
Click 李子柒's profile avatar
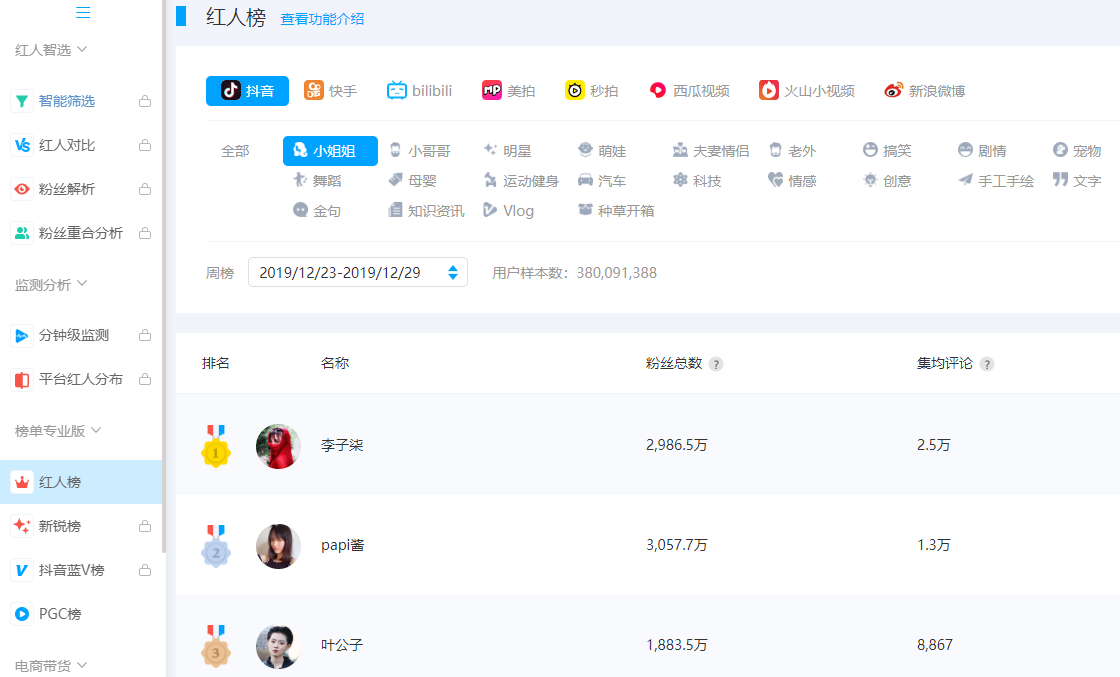277,446
